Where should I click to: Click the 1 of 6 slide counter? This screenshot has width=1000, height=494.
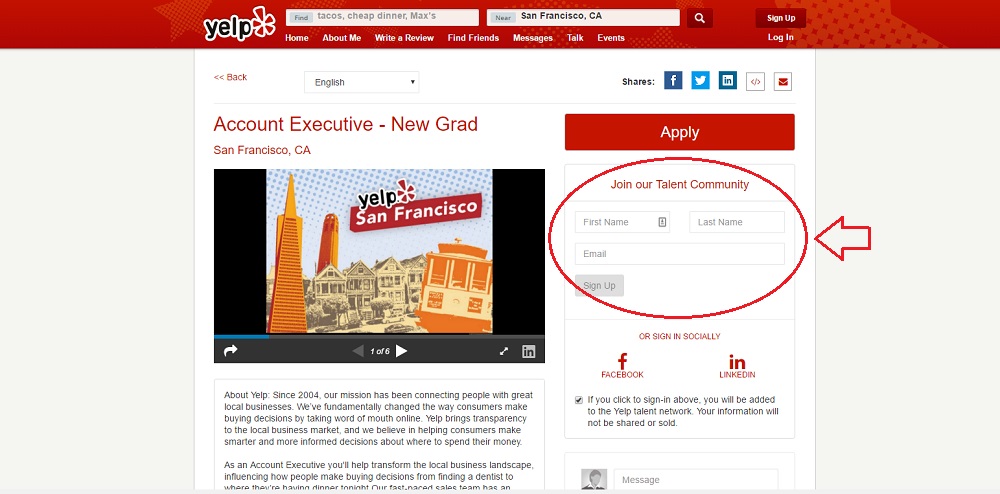tap(380, 351)
